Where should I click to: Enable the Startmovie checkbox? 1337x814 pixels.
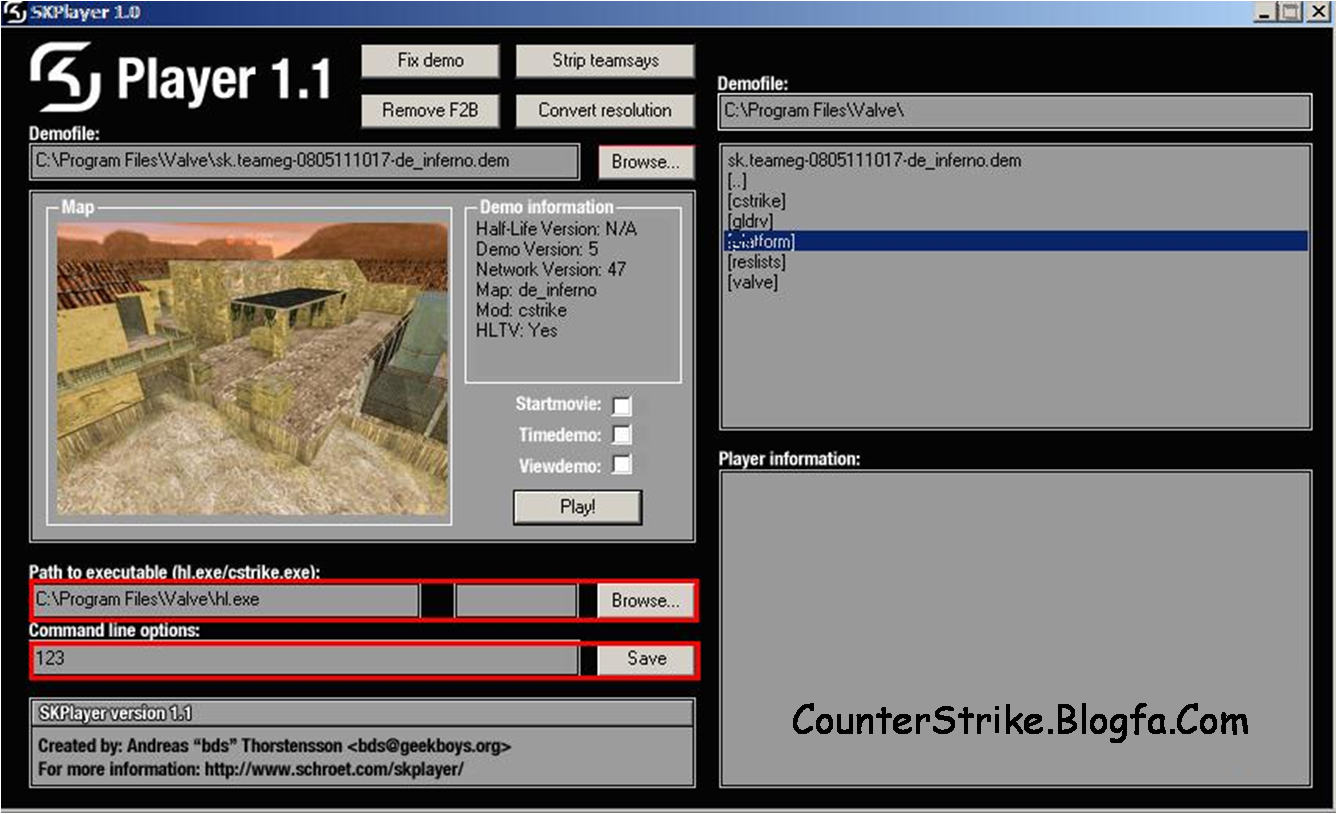tap(622, 405)
